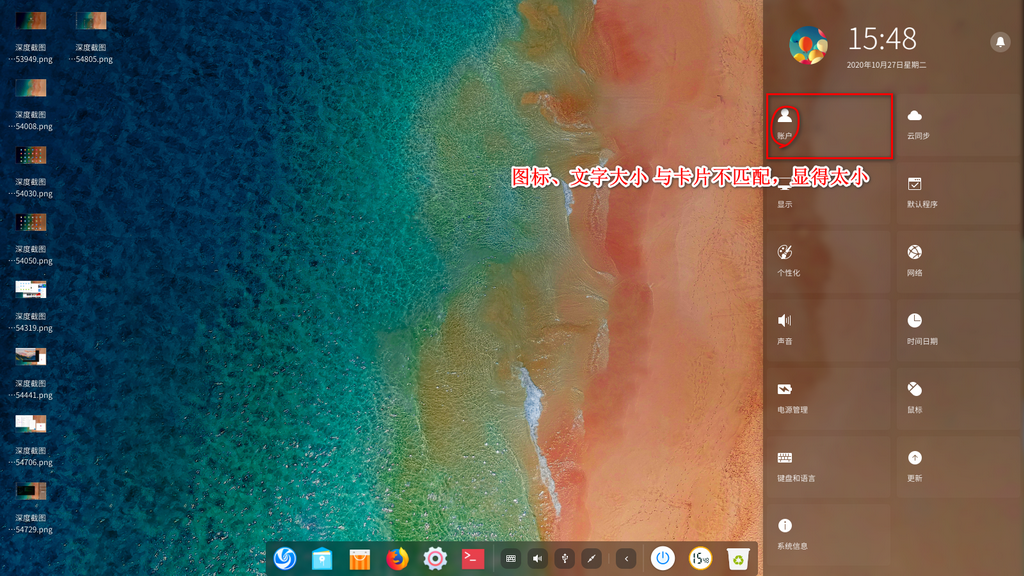The width and height of the screenshot is (1024, 576).
Task: Collapse the dock tray with arrow button
Action: [x=626, y=559]
